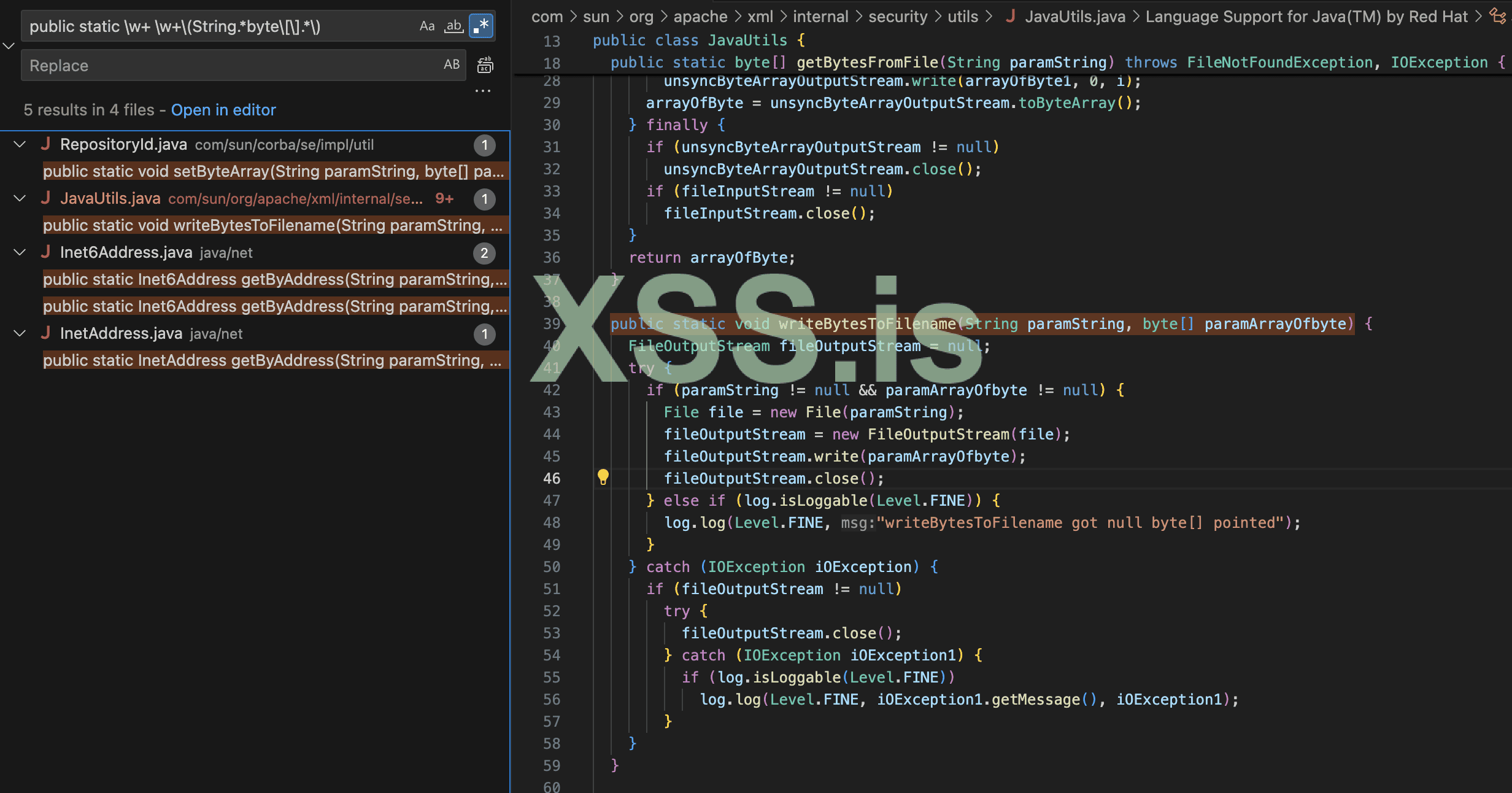
Task: Toggle Match Whole Word option
Action: [453, 26]
